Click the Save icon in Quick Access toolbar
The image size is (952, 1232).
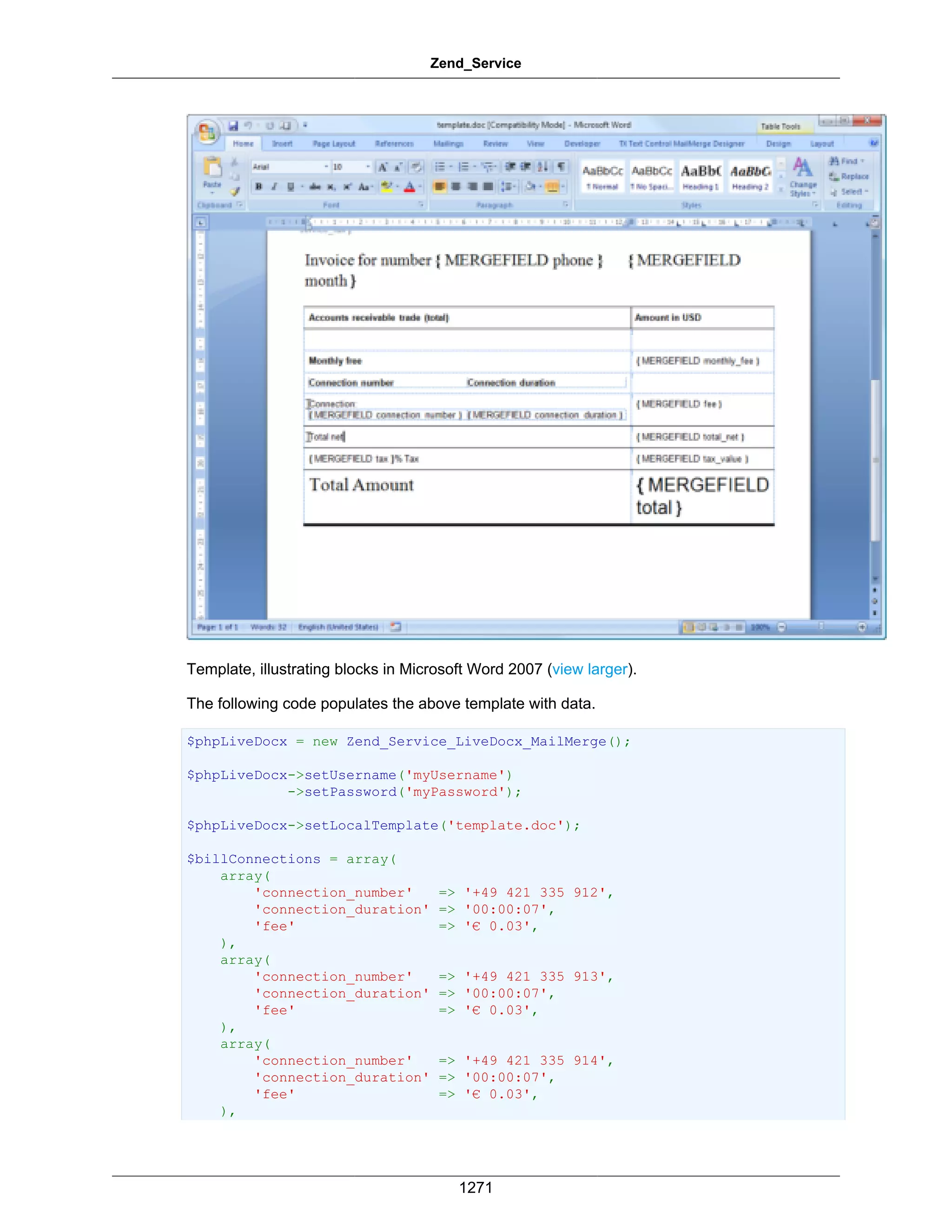pos(233,125)
